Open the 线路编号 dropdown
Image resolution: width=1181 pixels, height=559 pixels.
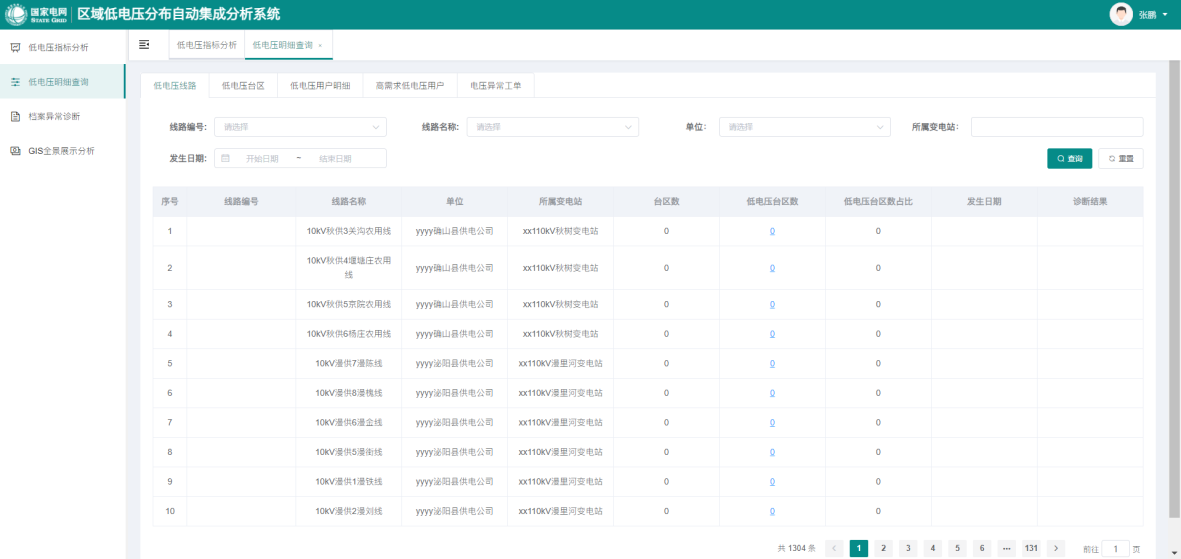pos(301,127)
